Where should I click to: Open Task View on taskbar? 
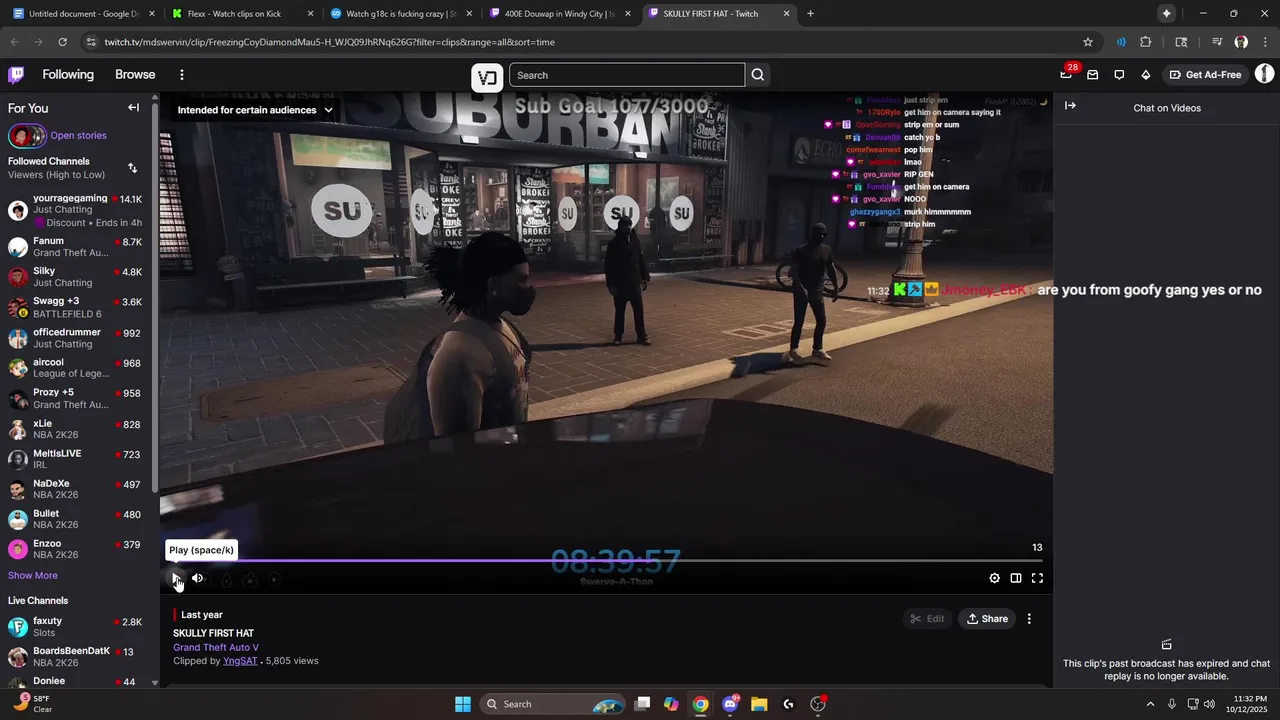pyautogui.click(x=643, y=704)
